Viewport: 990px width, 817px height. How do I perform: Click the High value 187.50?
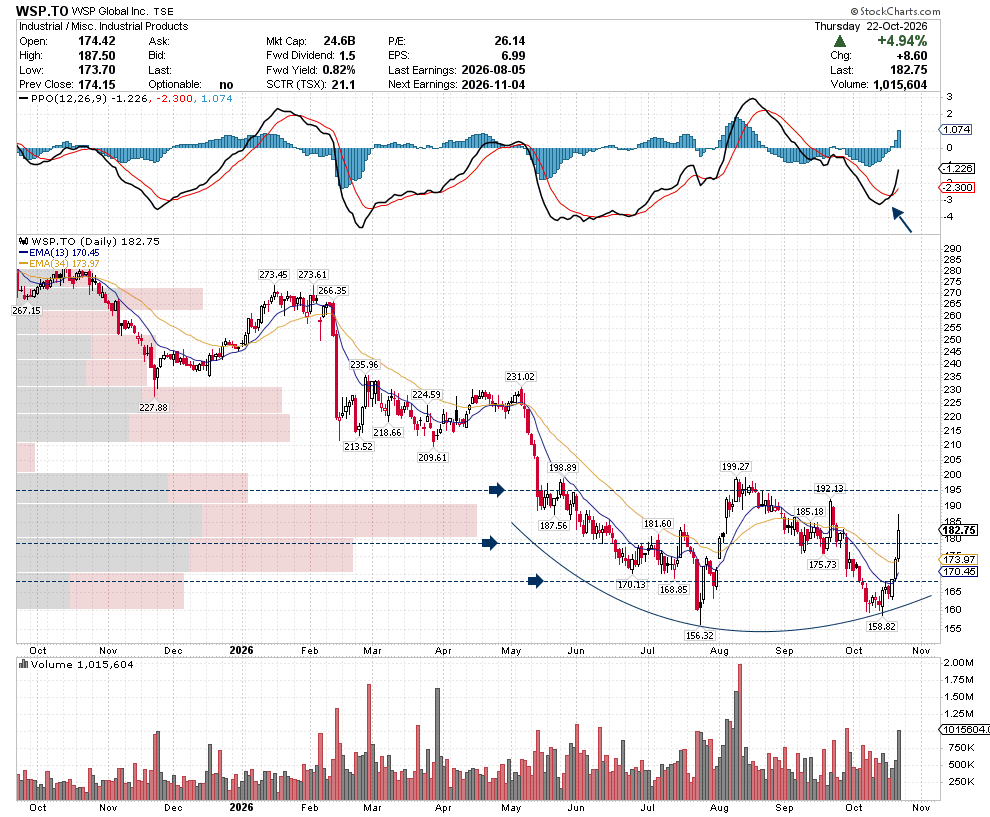click(97, 56)
